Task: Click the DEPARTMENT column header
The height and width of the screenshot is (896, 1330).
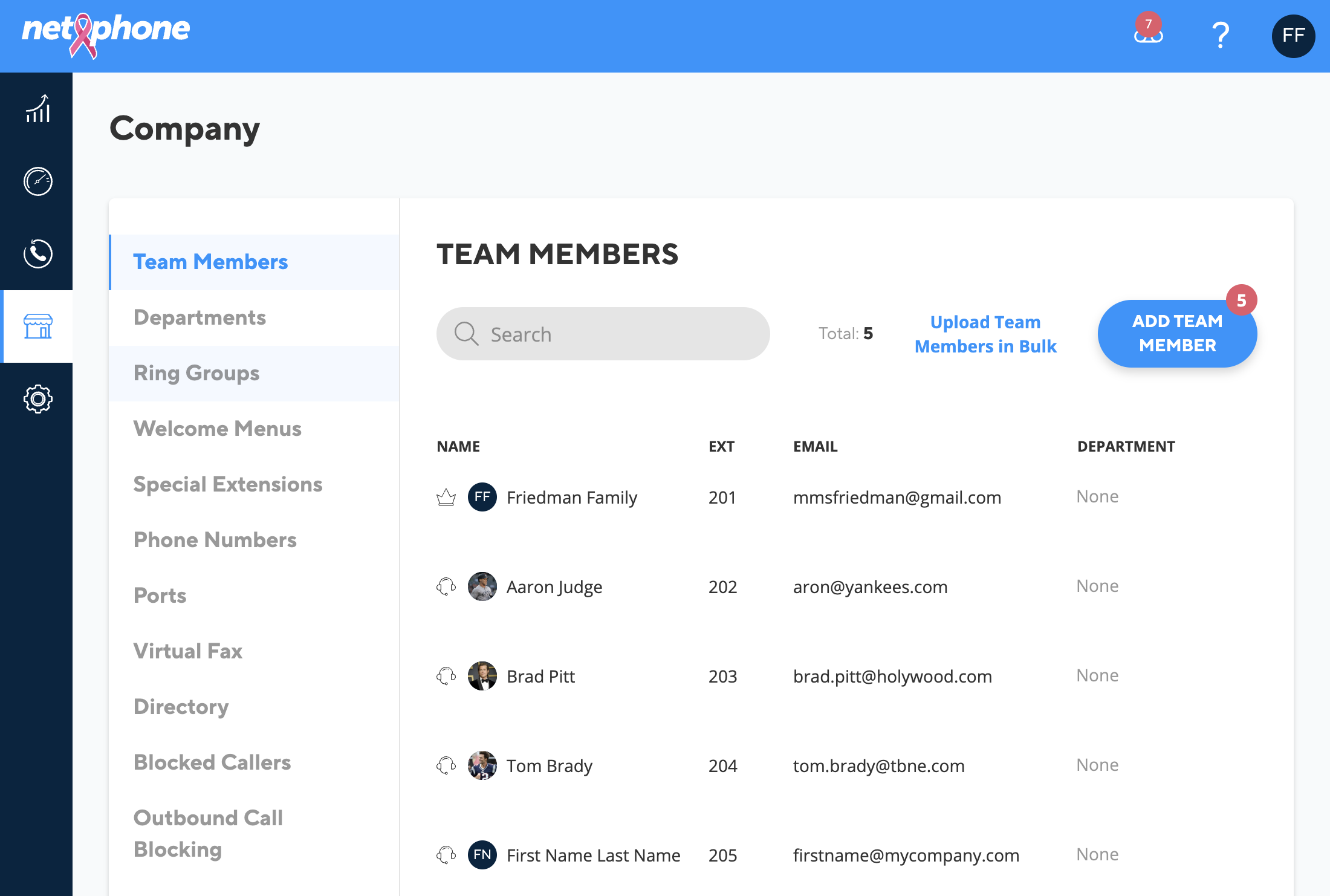Action: [x=1126, y=447]
